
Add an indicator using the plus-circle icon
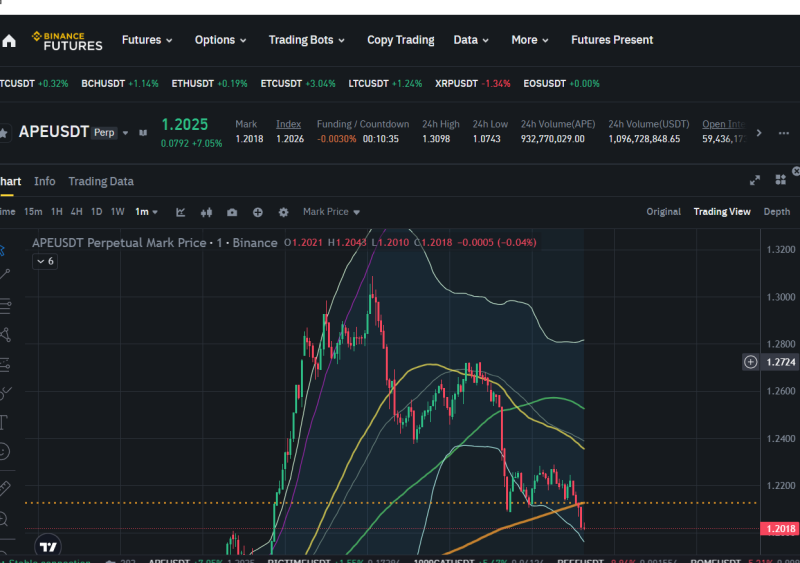click(x=258, y=212)
